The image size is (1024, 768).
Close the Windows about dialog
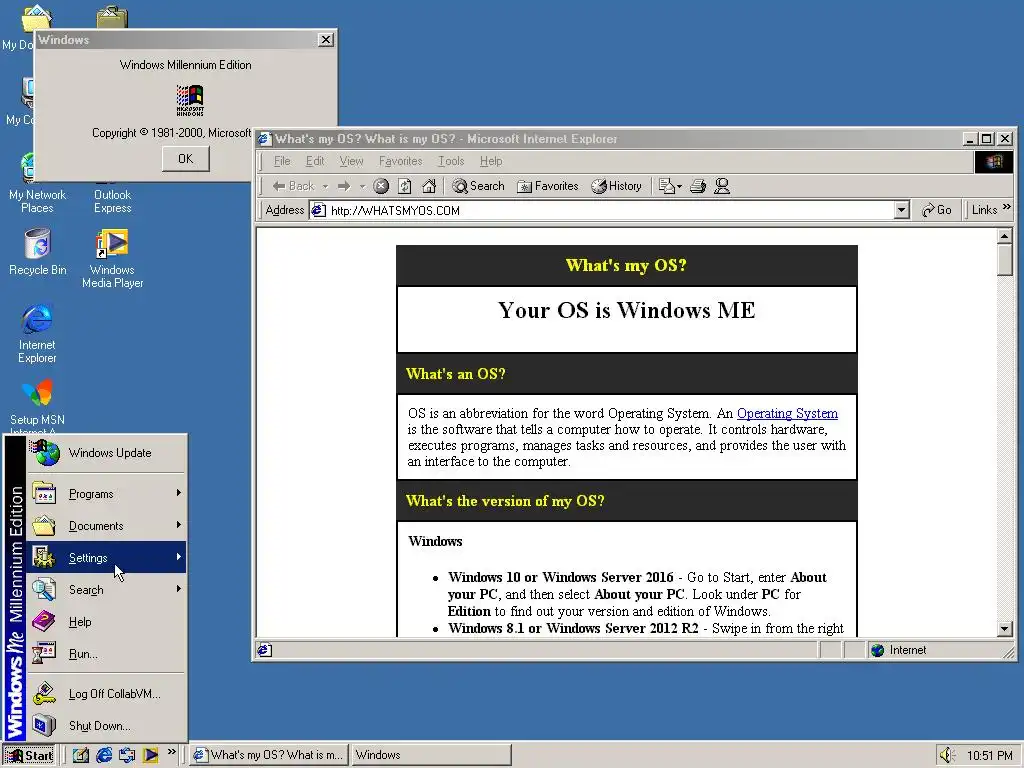pos(325,40)
